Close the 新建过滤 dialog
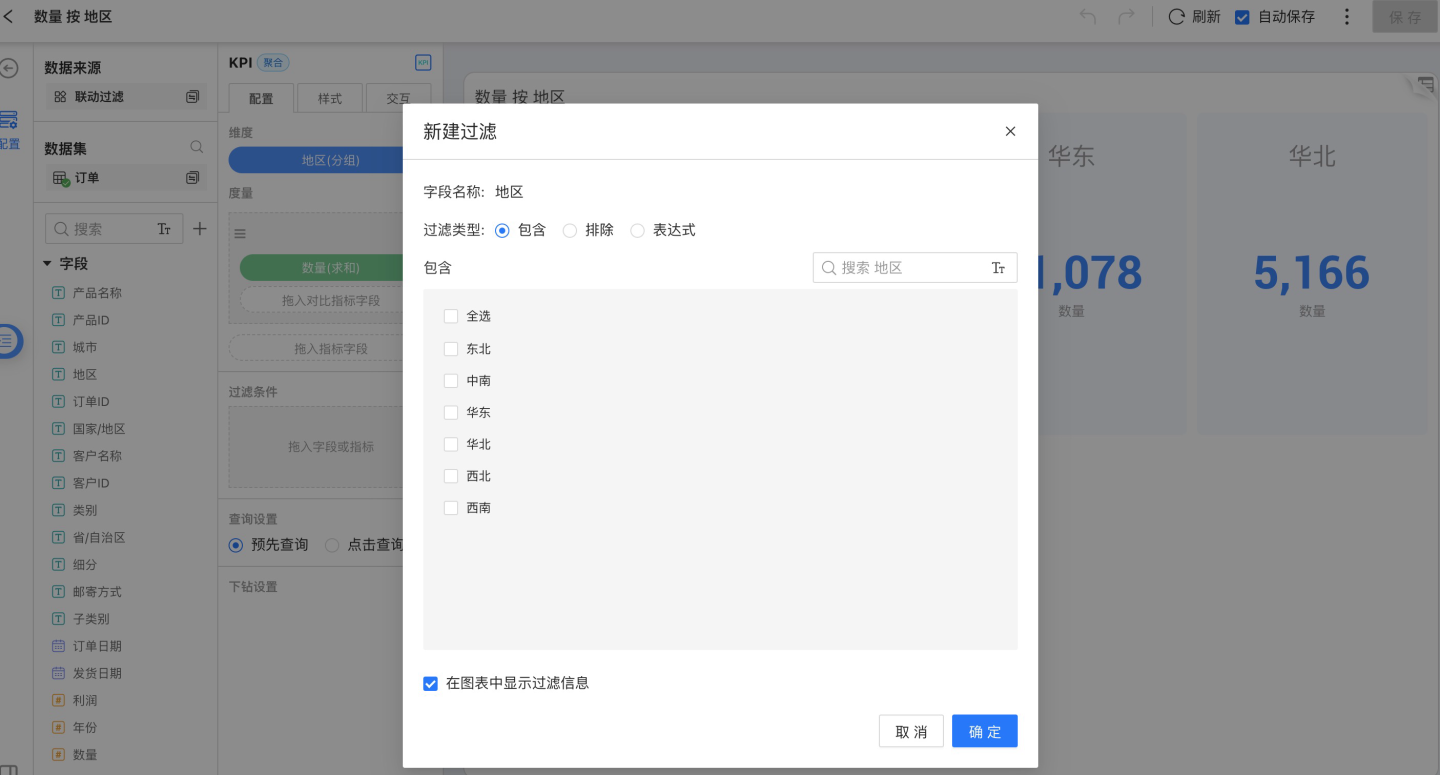This screenshot has height=775, width=1440. tap(1010, 131)
